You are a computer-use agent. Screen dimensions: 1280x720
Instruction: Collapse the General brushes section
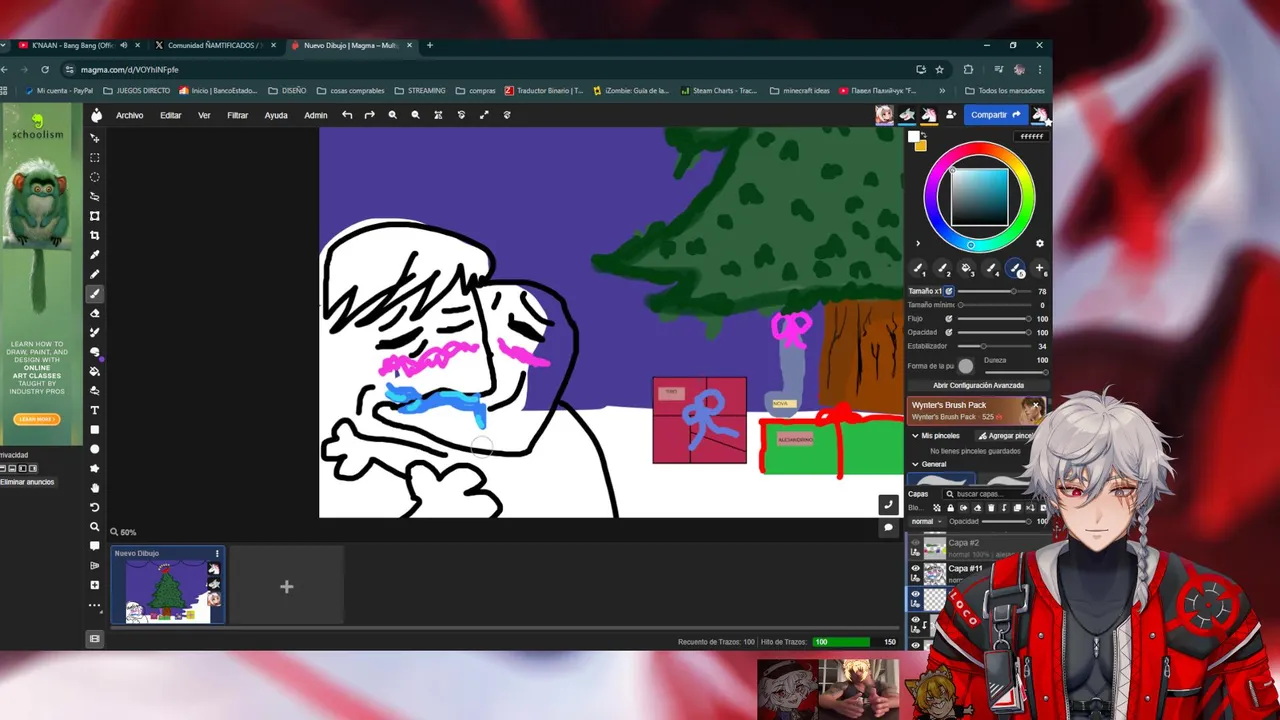click(915, 464)
